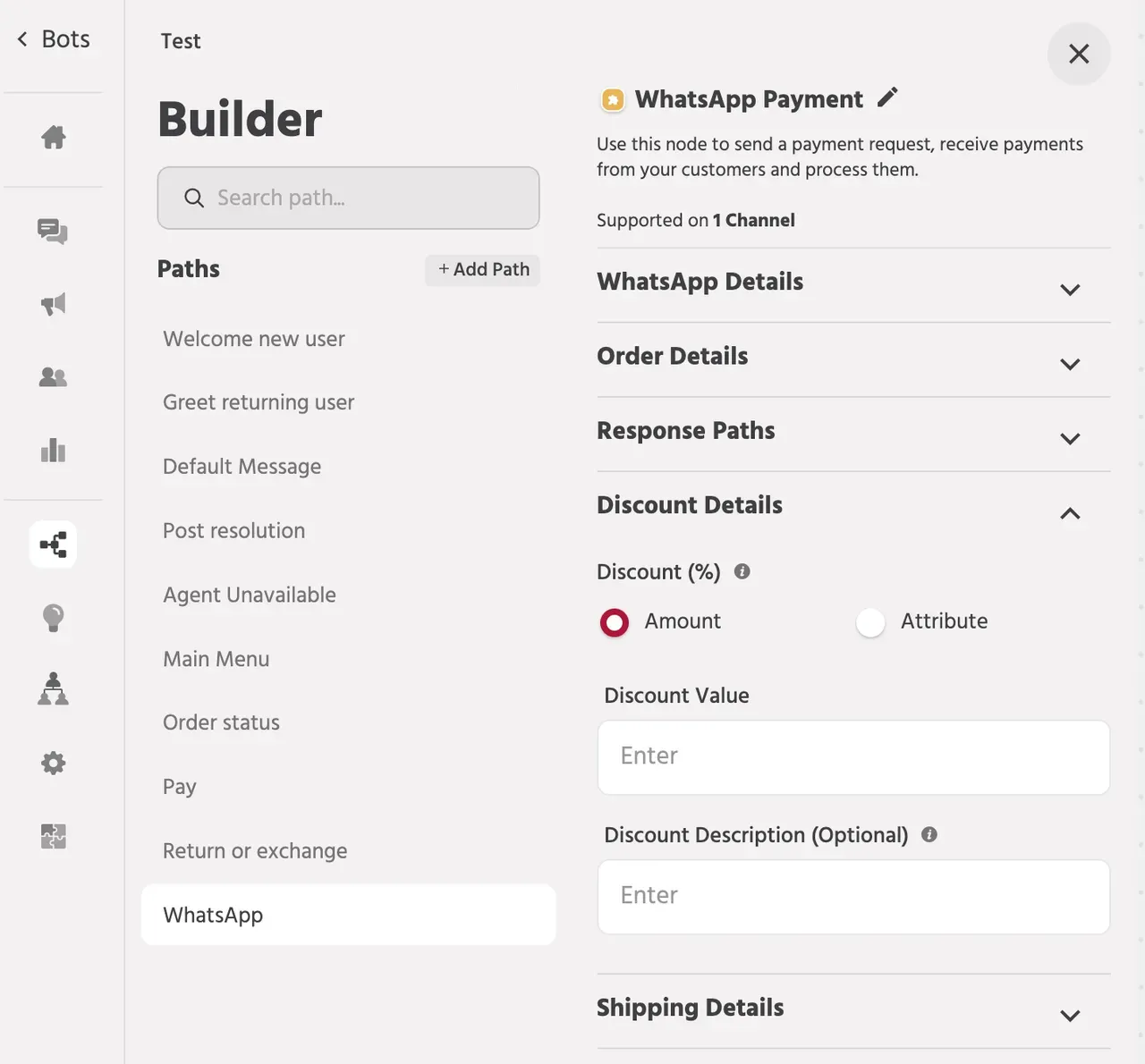The height and width of the screenshot is (1064, 1145).
Task: Expand the Shipping Details section
Action: point(853,1011)
